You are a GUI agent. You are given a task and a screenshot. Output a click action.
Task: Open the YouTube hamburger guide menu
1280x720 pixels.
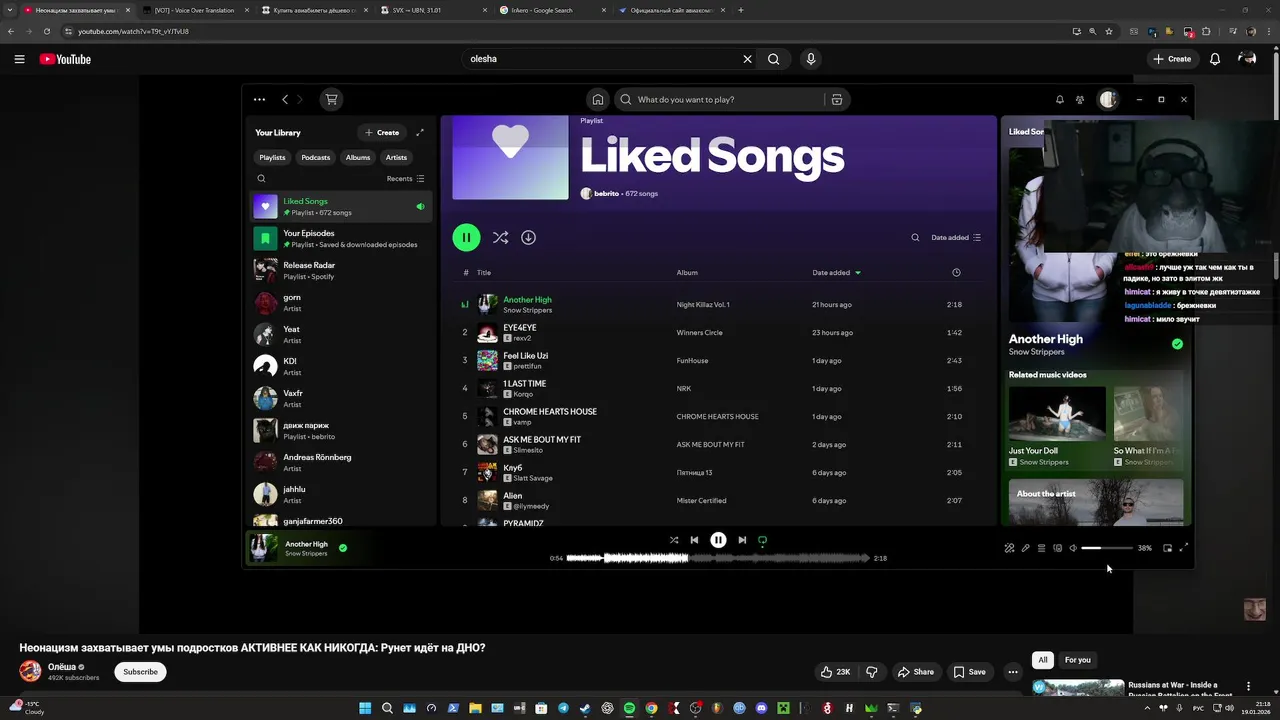(x=19, y=59)
